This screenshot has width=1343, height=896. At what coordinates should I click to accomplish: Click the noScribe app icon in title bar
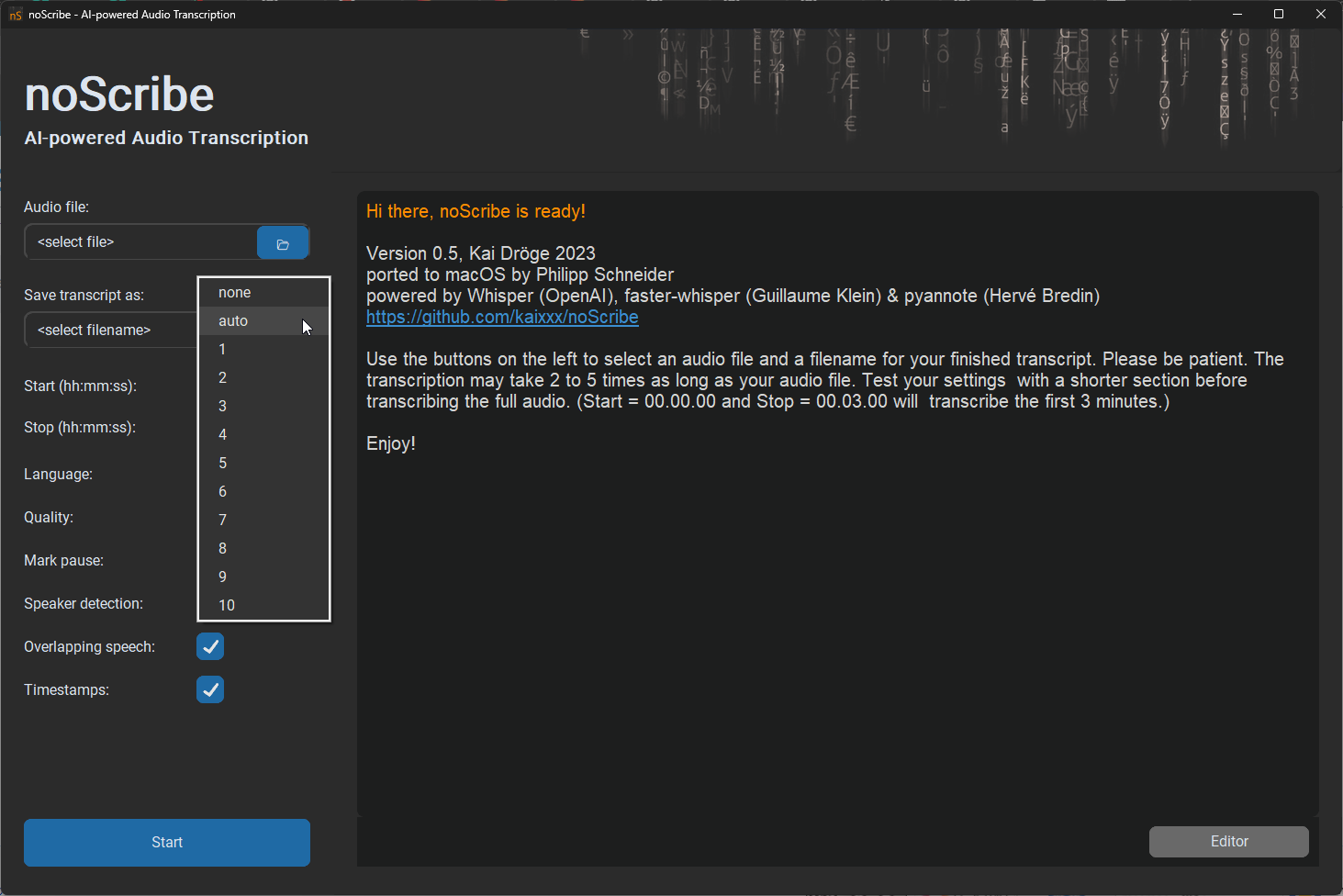(16, 15)
